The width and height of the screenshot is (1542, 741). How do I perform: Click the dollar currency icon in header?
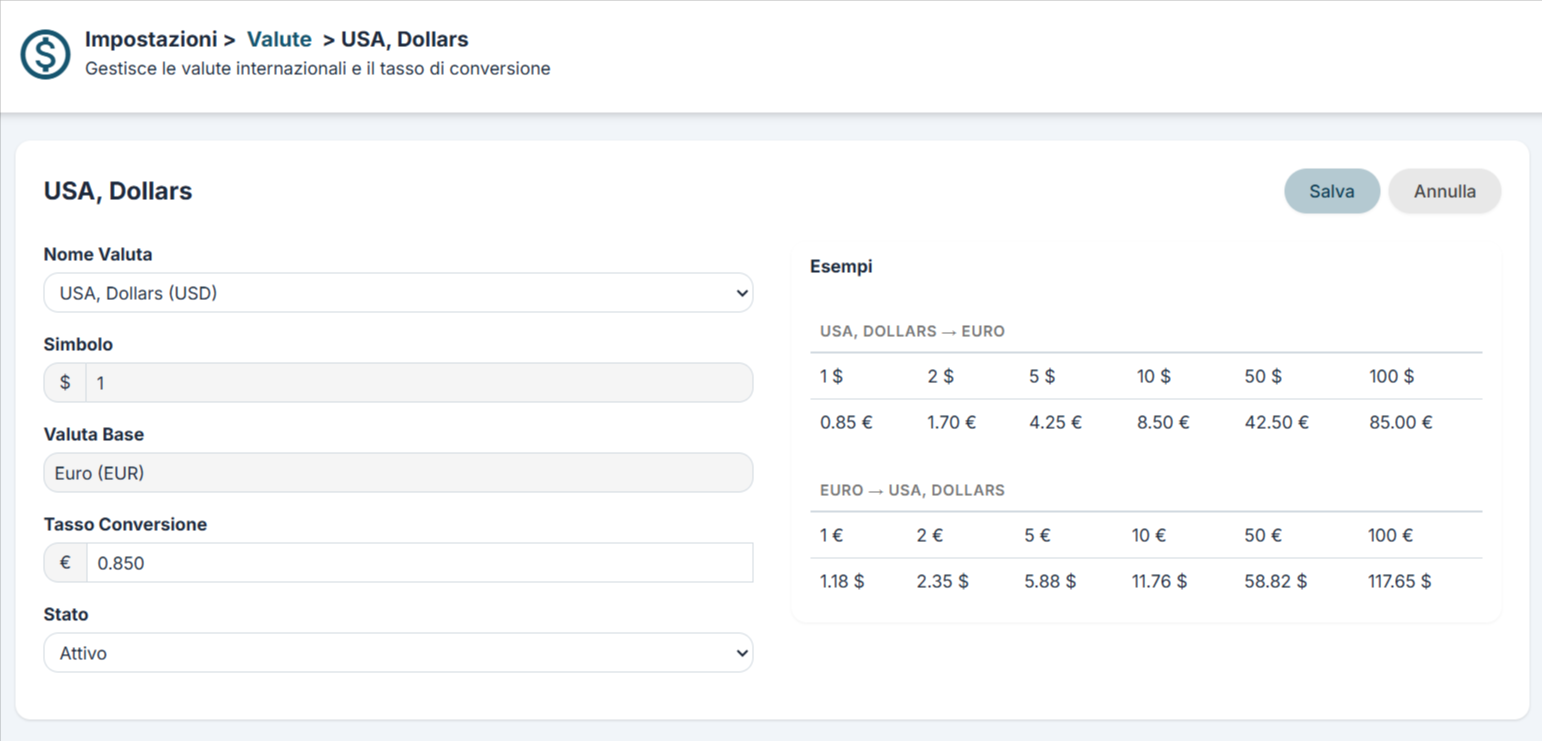pos(46,54)
